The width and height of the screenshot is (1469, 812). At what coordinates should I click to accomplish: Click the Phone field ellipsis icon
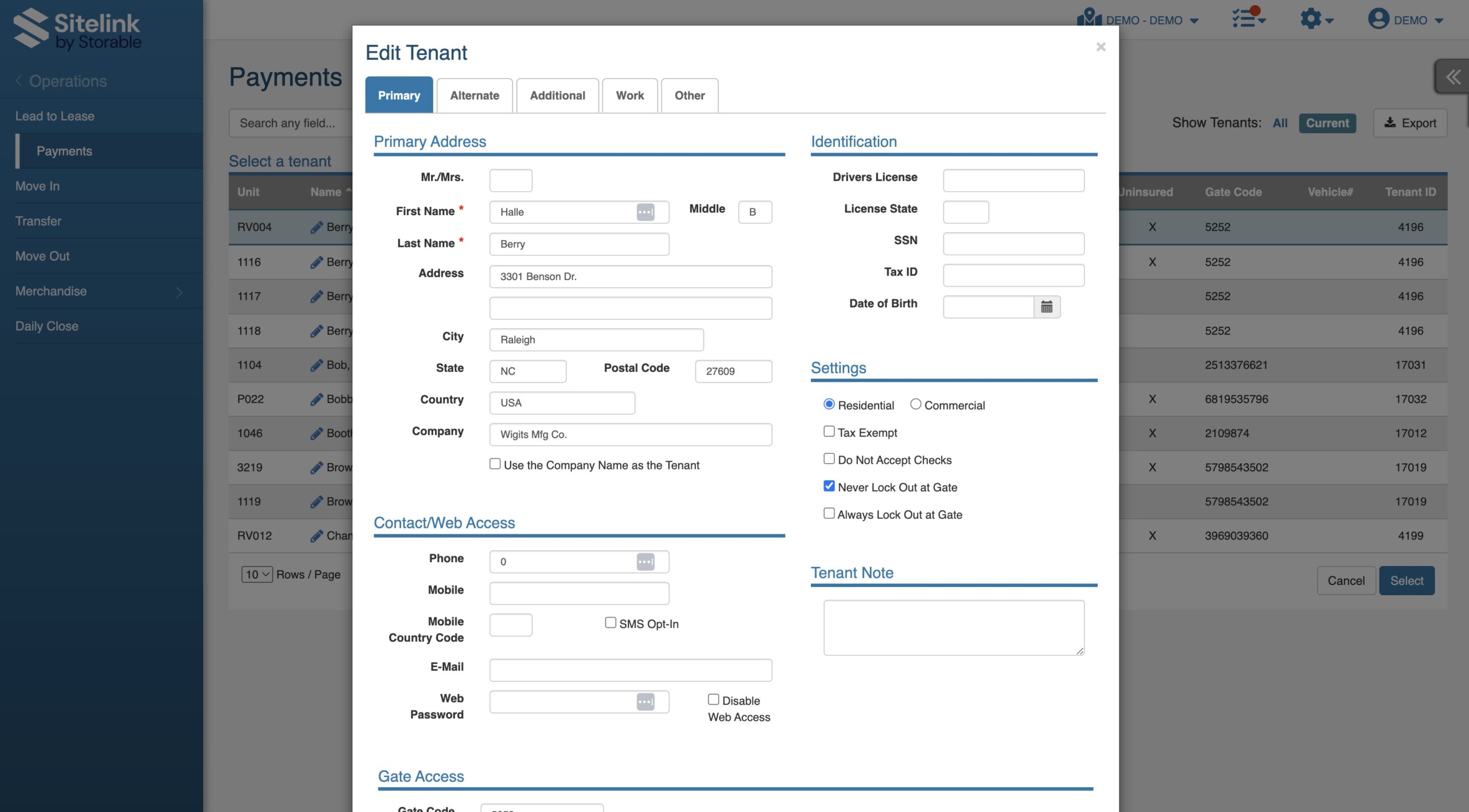click(645, 561)
